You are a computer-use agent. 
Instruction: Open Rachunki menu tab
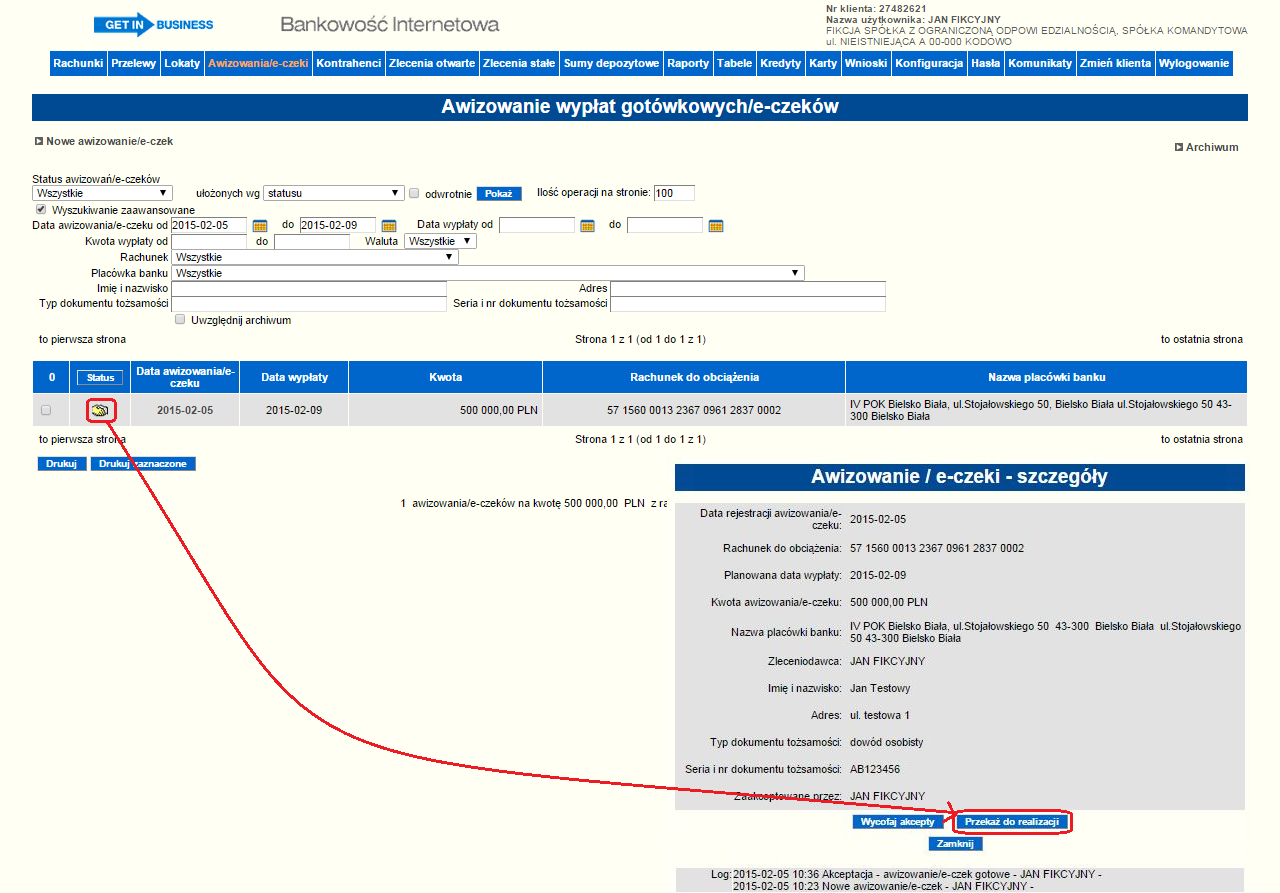click(78, 63)
